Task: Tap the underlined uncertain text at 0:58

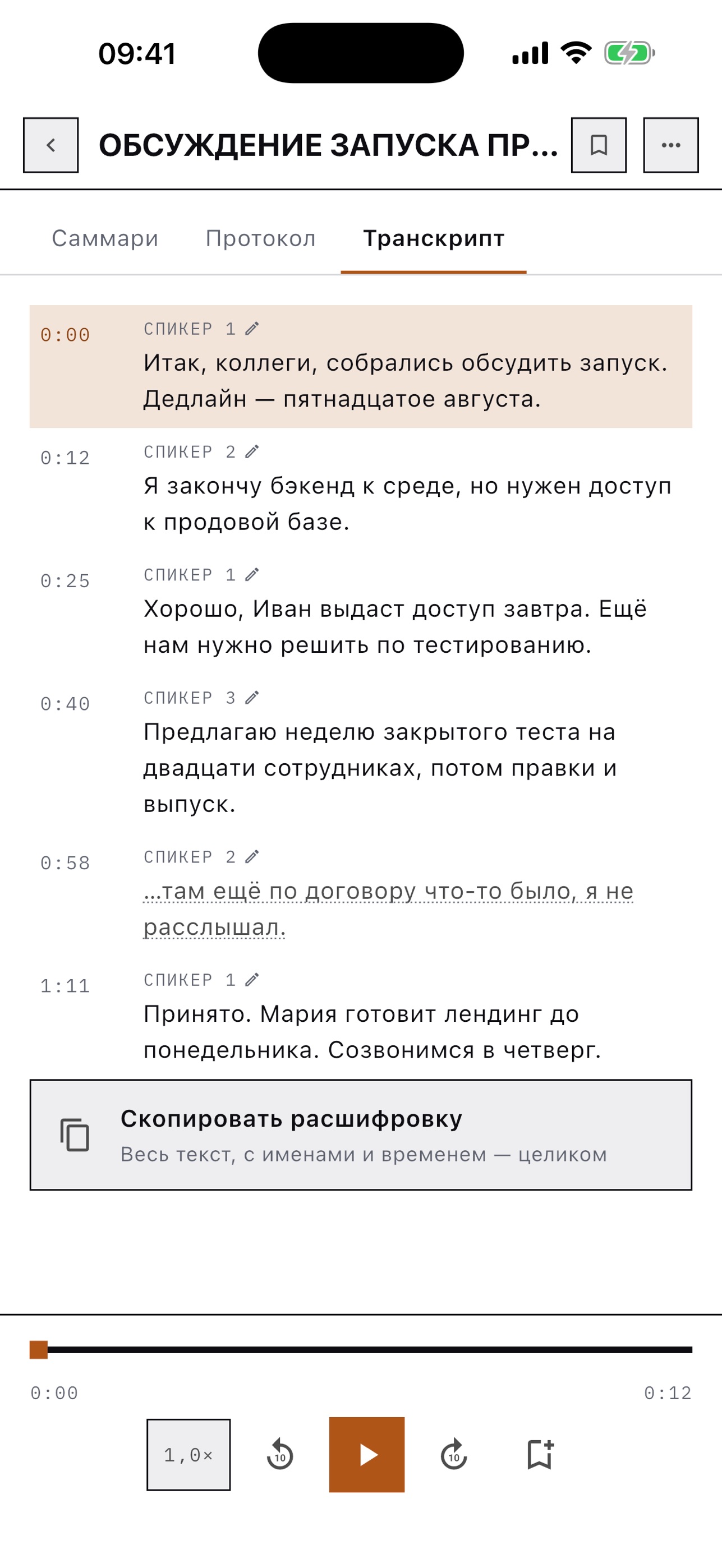Action: (x=388, y=909)
